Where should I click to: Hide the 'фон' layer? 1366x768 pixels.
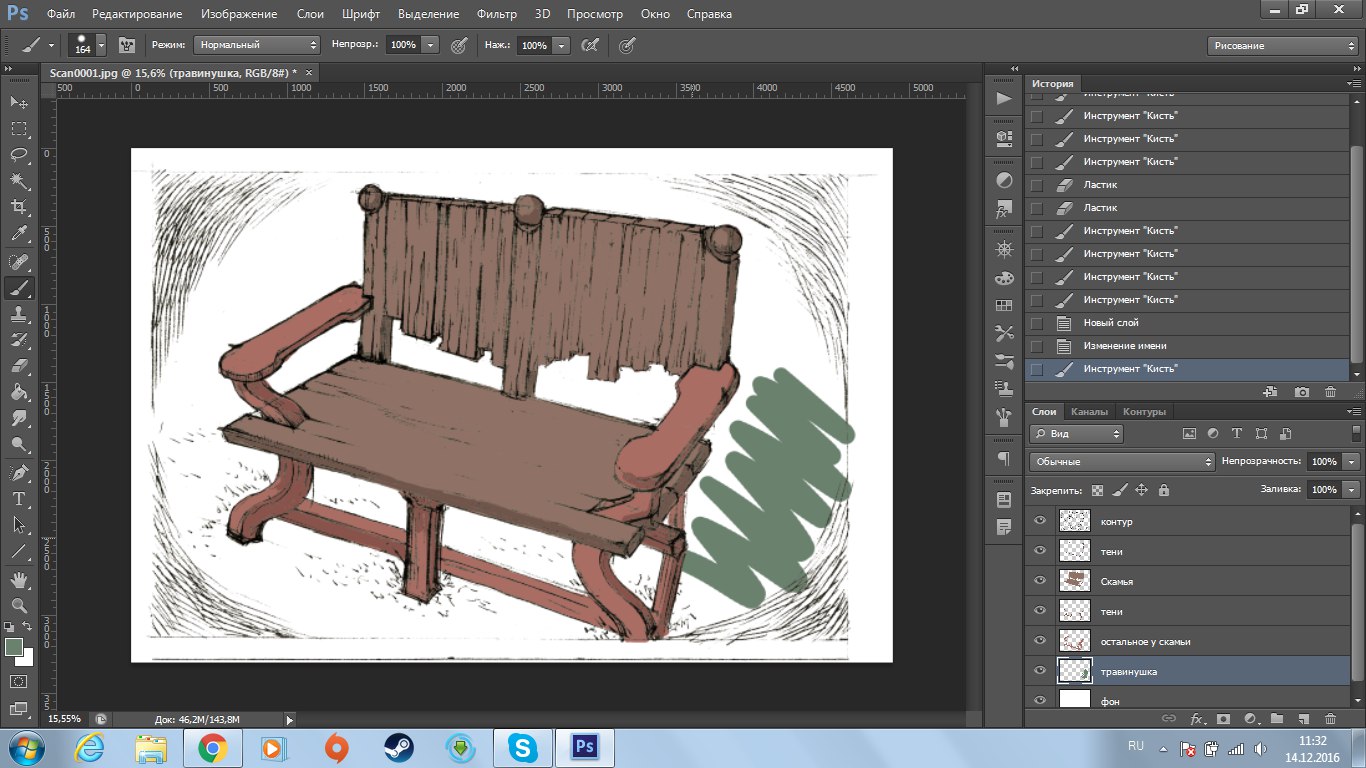point(1040,701)
